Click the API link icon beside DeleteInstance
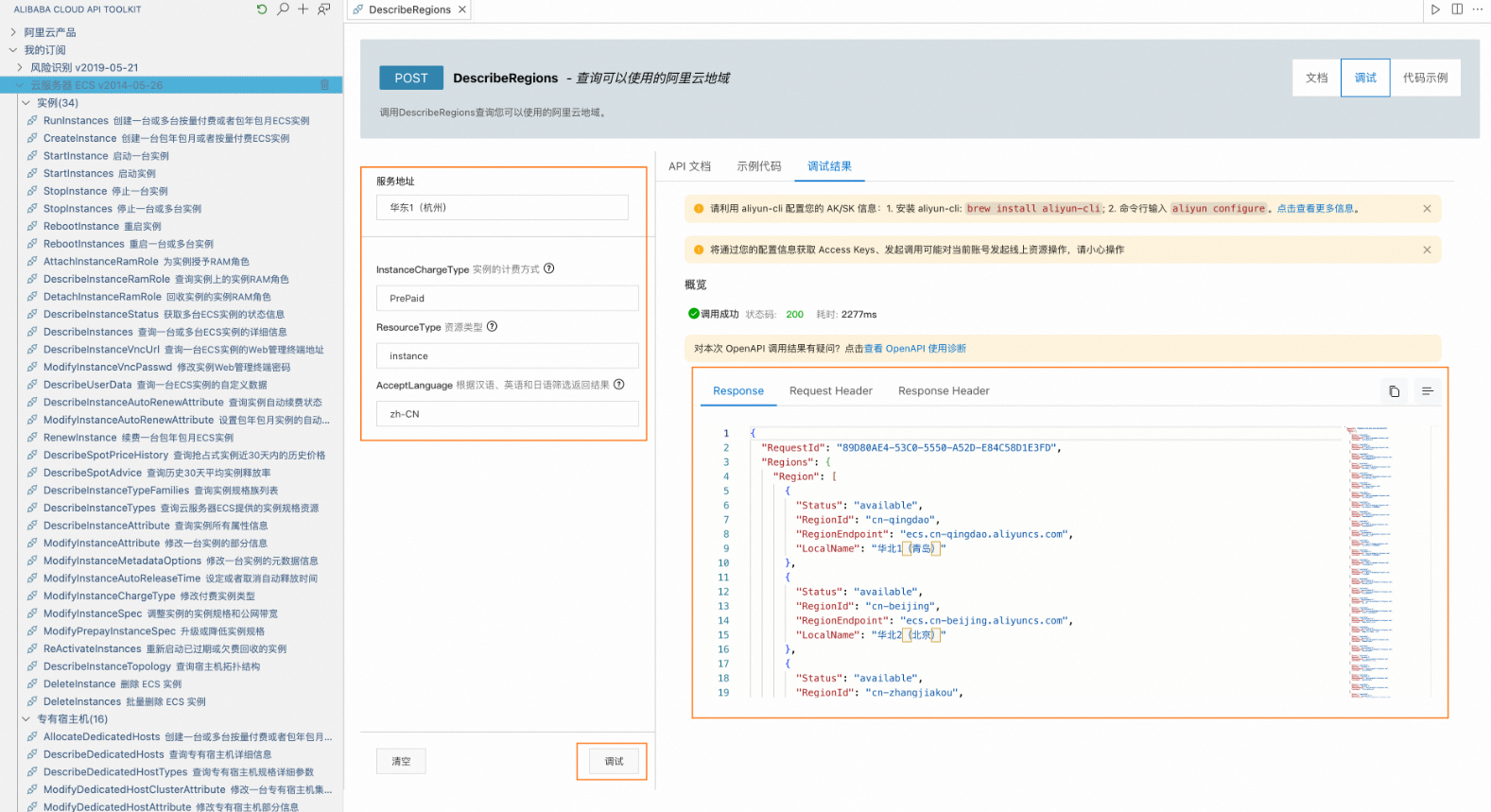 pos(32,684)
